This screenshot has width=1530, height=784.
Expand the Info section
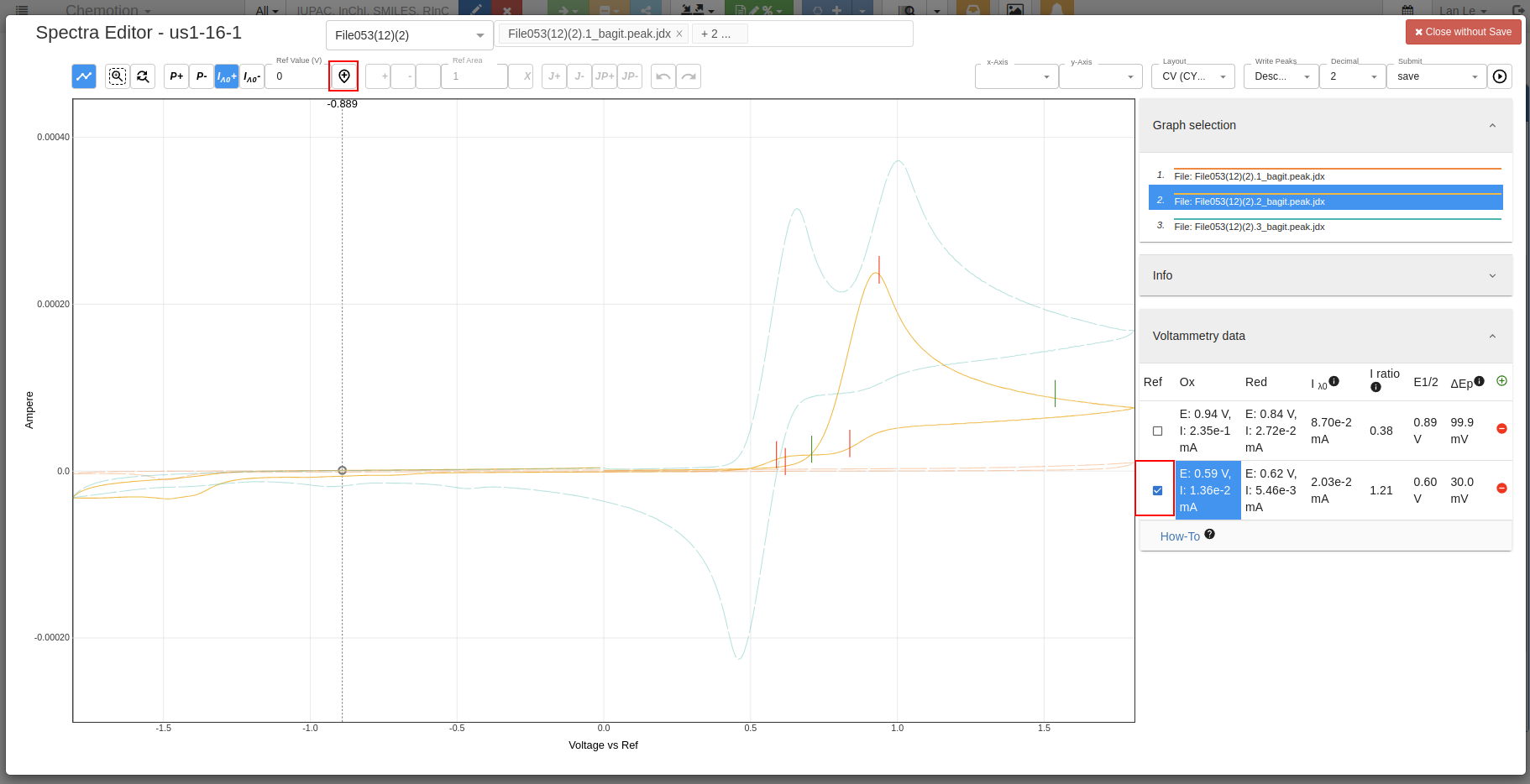pos(1492,275)
